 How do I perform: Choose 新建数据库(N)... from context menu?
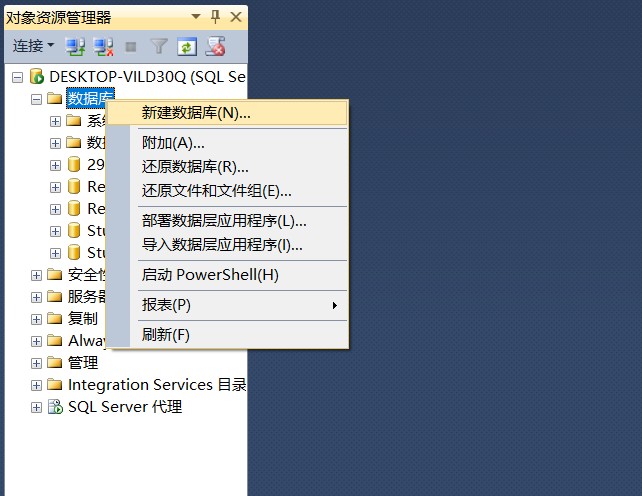pyautogui.click(x=227, y=113)
